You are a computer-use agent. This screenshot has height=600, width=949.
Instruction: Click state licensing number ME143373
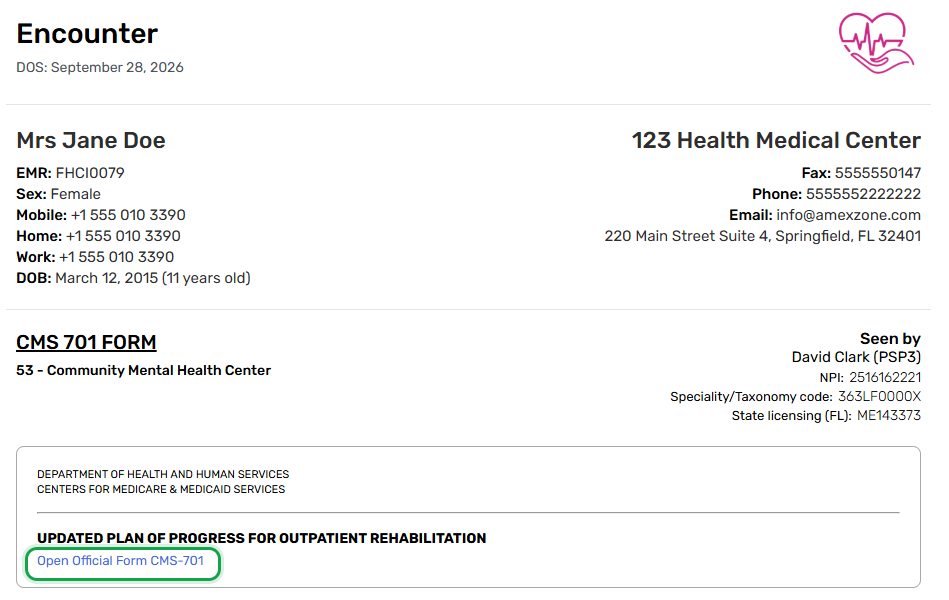[888, 415]
